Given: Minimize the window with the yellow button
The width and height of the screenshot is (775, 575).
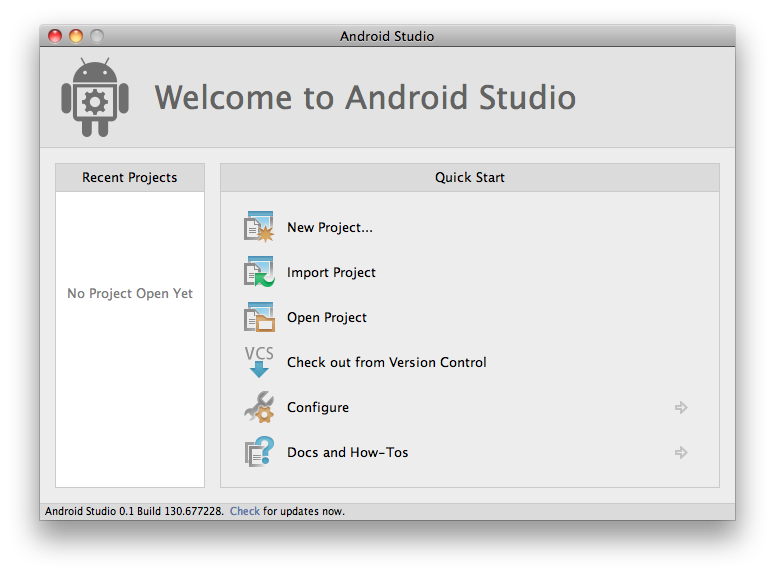Looking at the screenshot, I should point(76,36).
